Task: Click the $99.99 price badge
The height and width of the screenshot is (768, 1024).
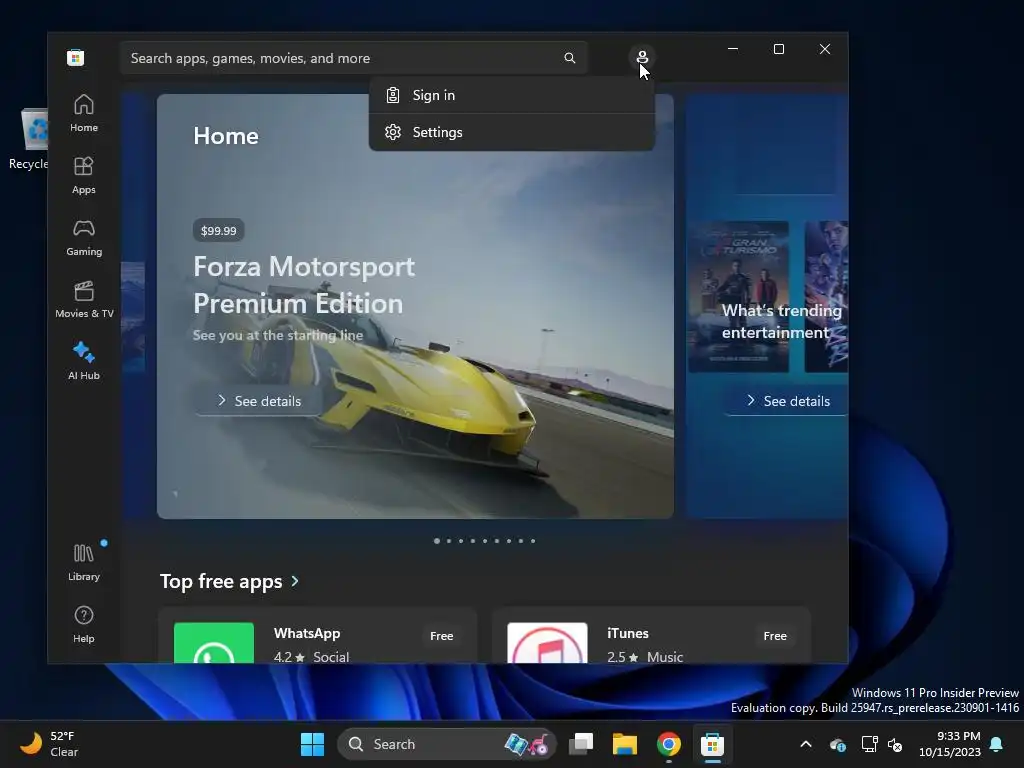Action: click(x=219, y=231)
